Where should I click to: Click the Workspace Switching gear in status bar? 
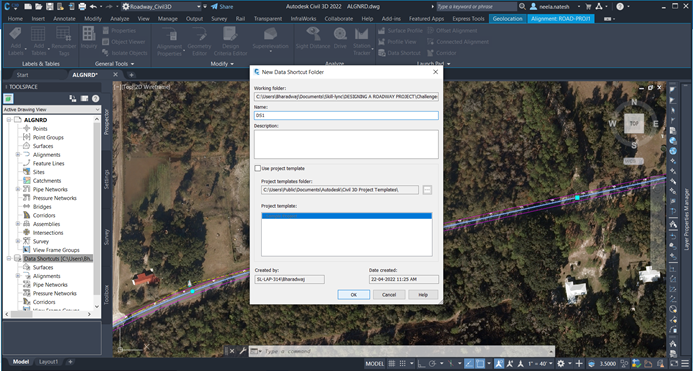pos(561,363)
